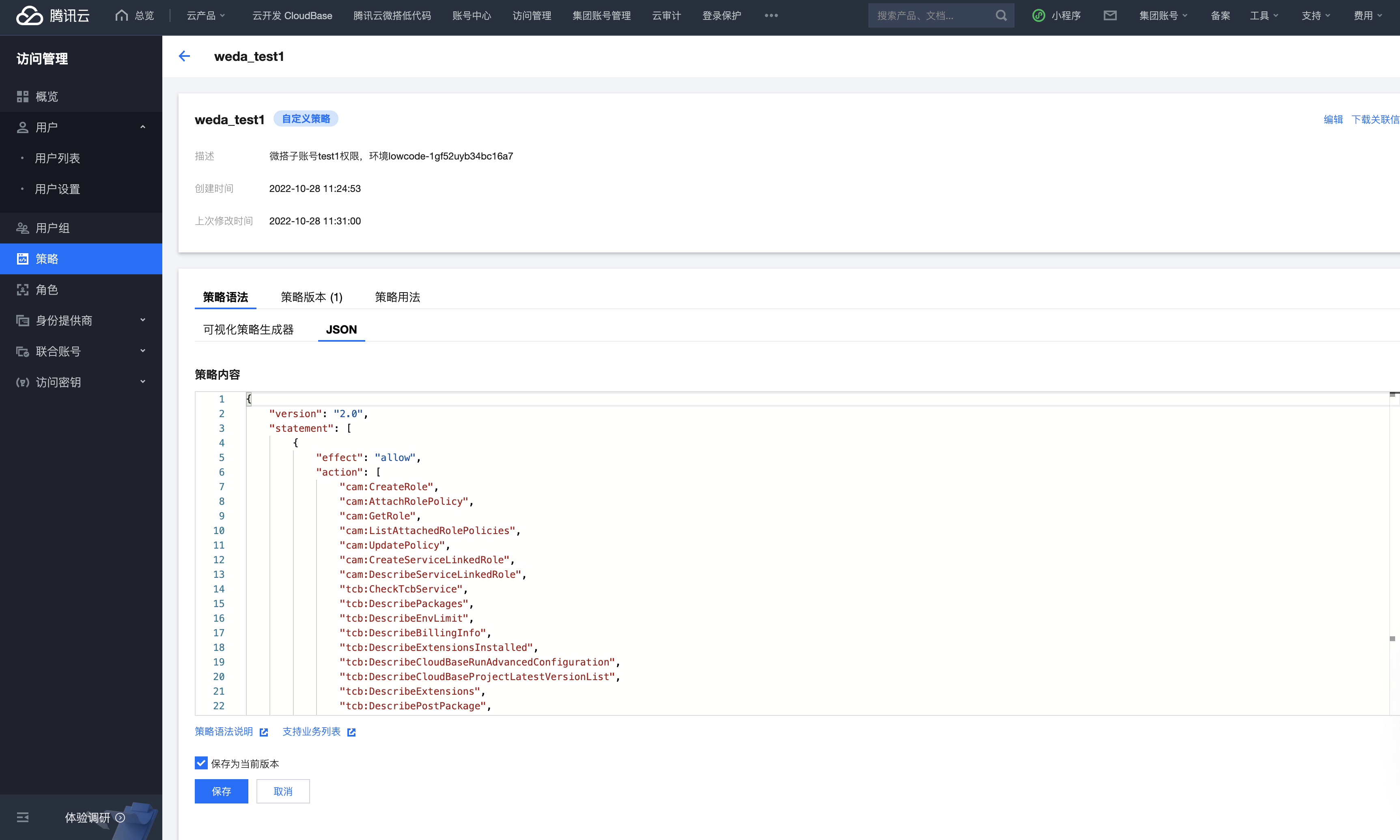Open the 支持 dropdown
The width and height of the screenshot is (1400, 840).
click(x=1316, y=15)
